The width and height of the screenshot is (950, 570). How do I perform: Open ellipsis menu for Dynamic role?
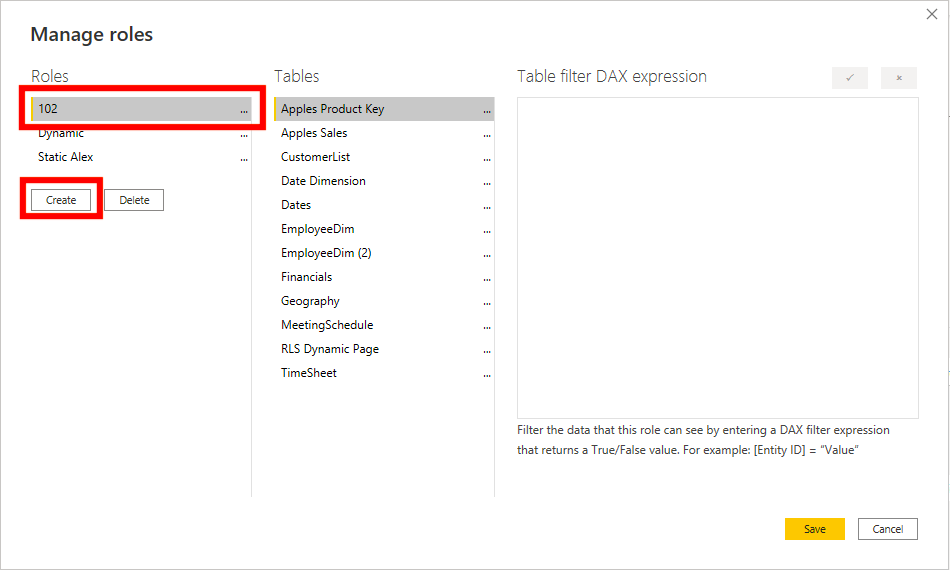click(x=244, y=134)
